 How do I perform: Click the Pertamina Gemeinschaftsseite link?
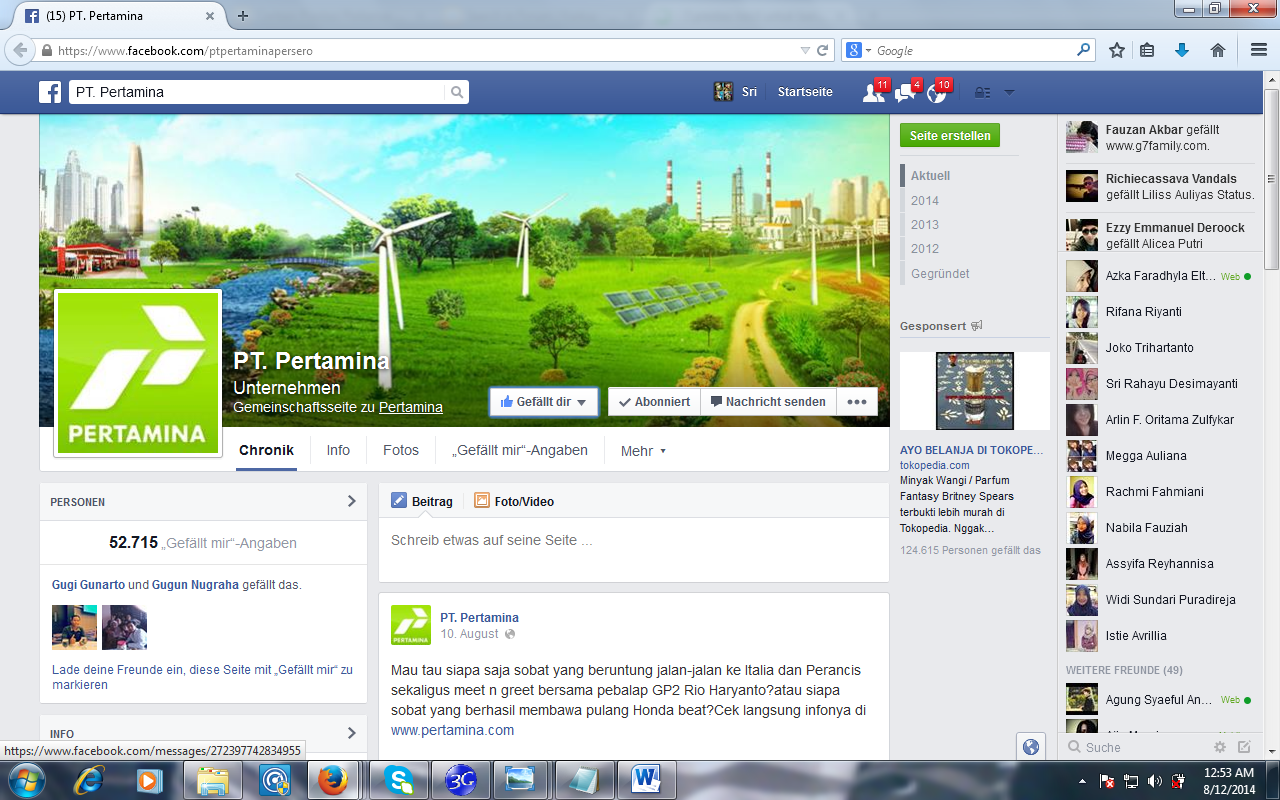[x=410, y=407]
